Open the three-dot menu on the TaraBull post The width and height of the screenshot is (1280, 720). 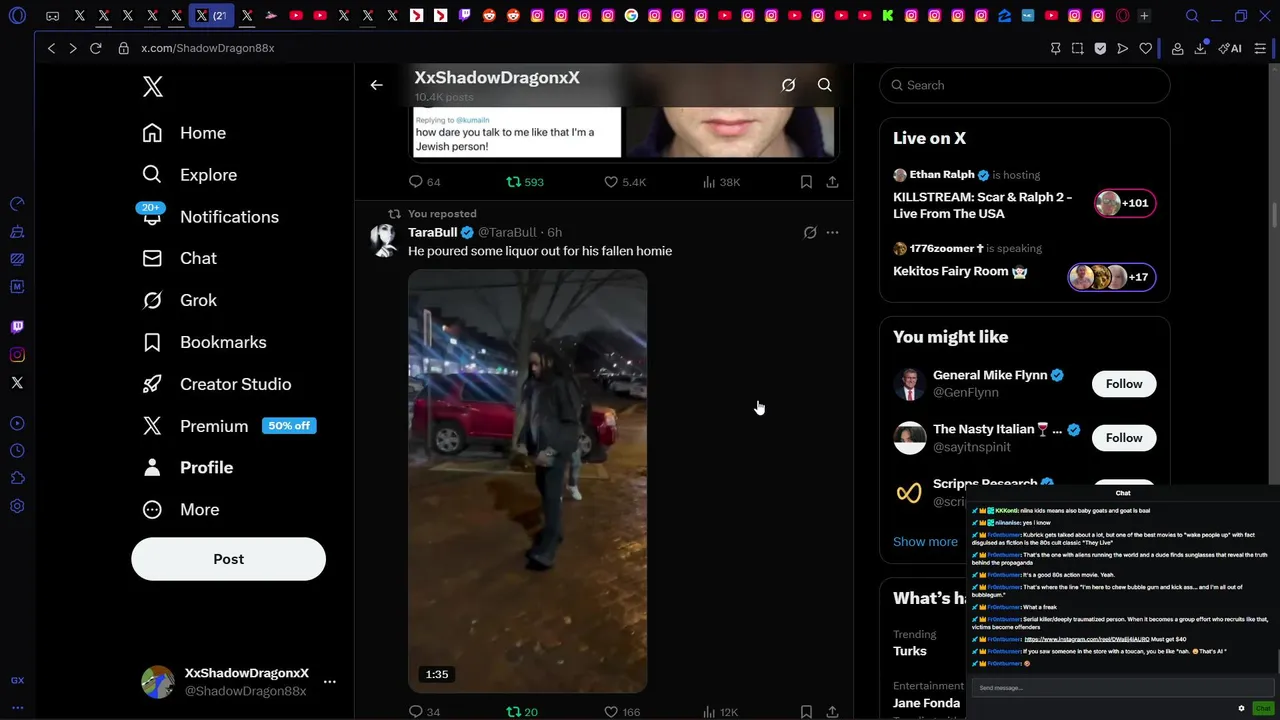(x=832, y=232)
